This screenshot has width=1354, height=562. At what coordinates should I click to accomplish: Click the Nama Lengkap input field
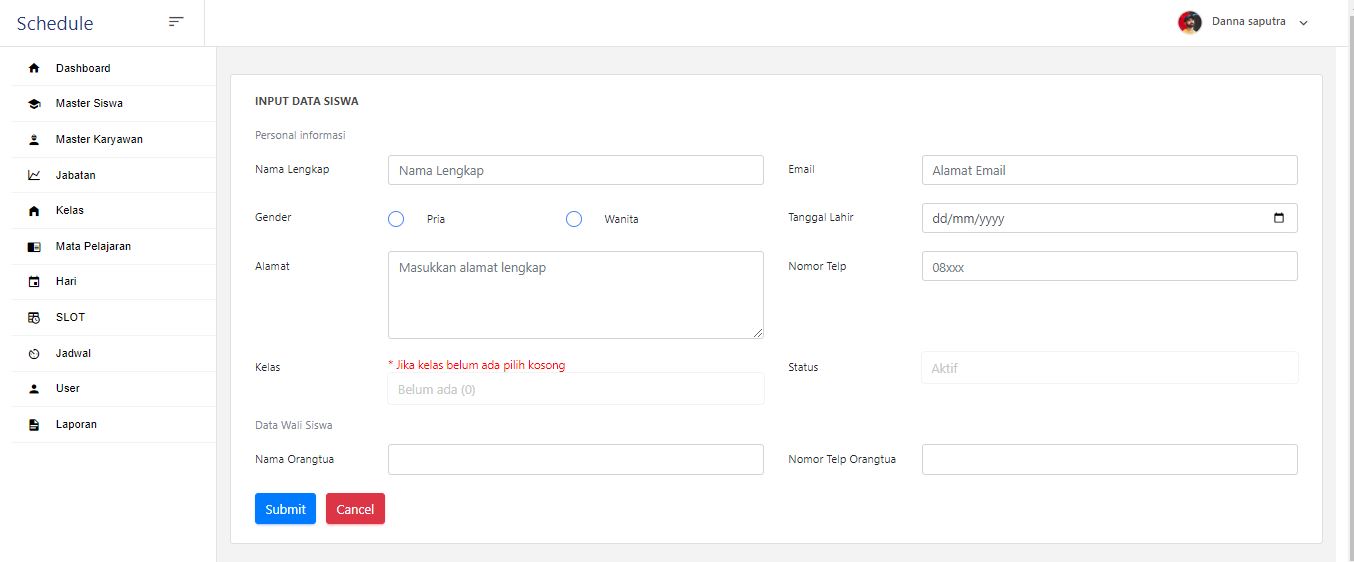pyautogui.click(x=575, y=170)
